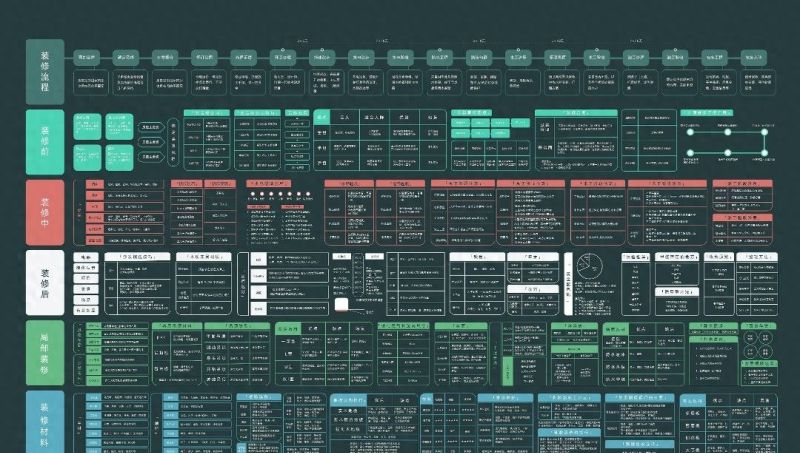This screenshot has height=453, width=800.
Task: Open the teal 装修前 category block
Action: point(45,142)
